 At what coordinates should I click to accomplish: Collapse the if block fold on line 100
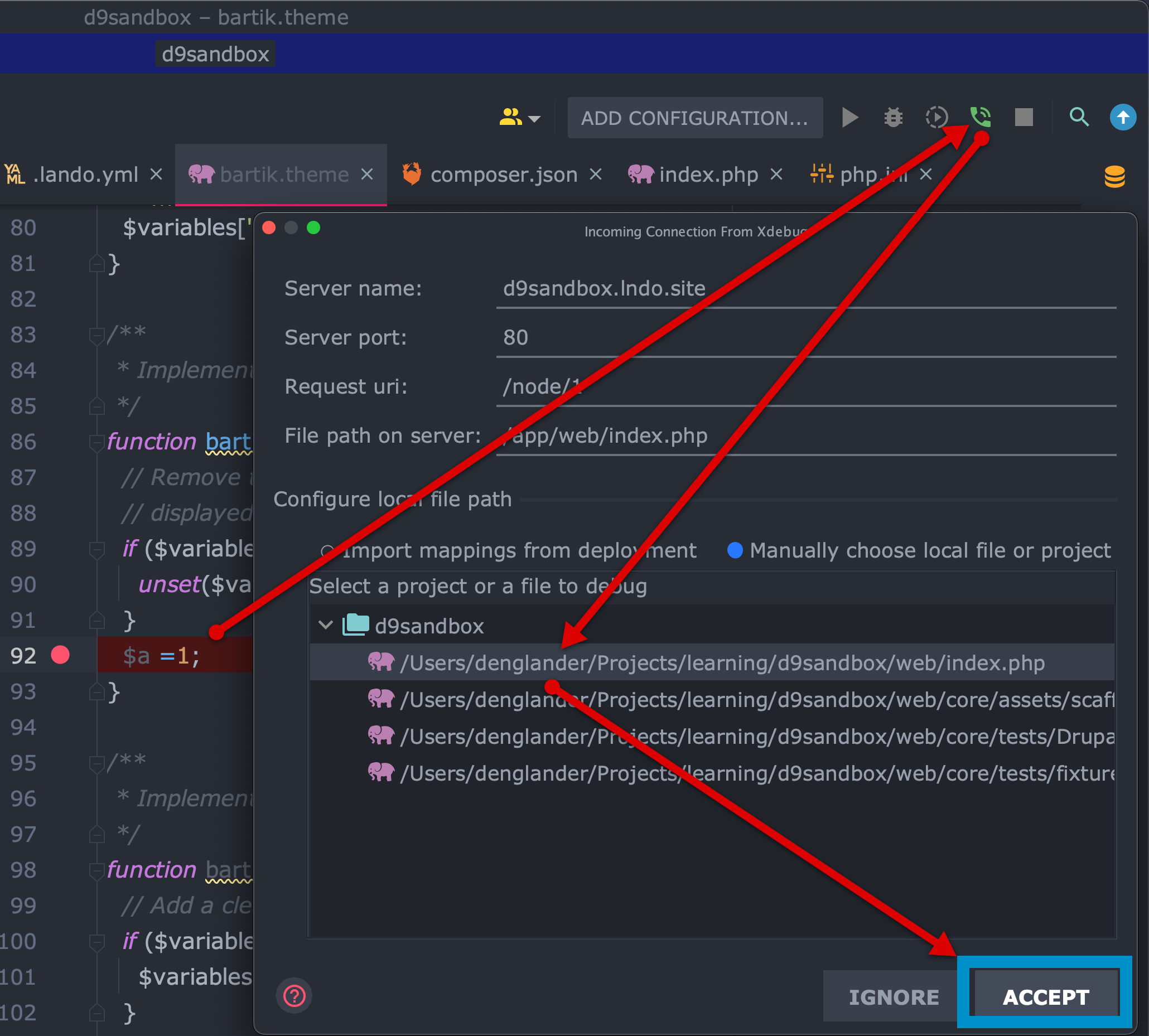(97, 943)
